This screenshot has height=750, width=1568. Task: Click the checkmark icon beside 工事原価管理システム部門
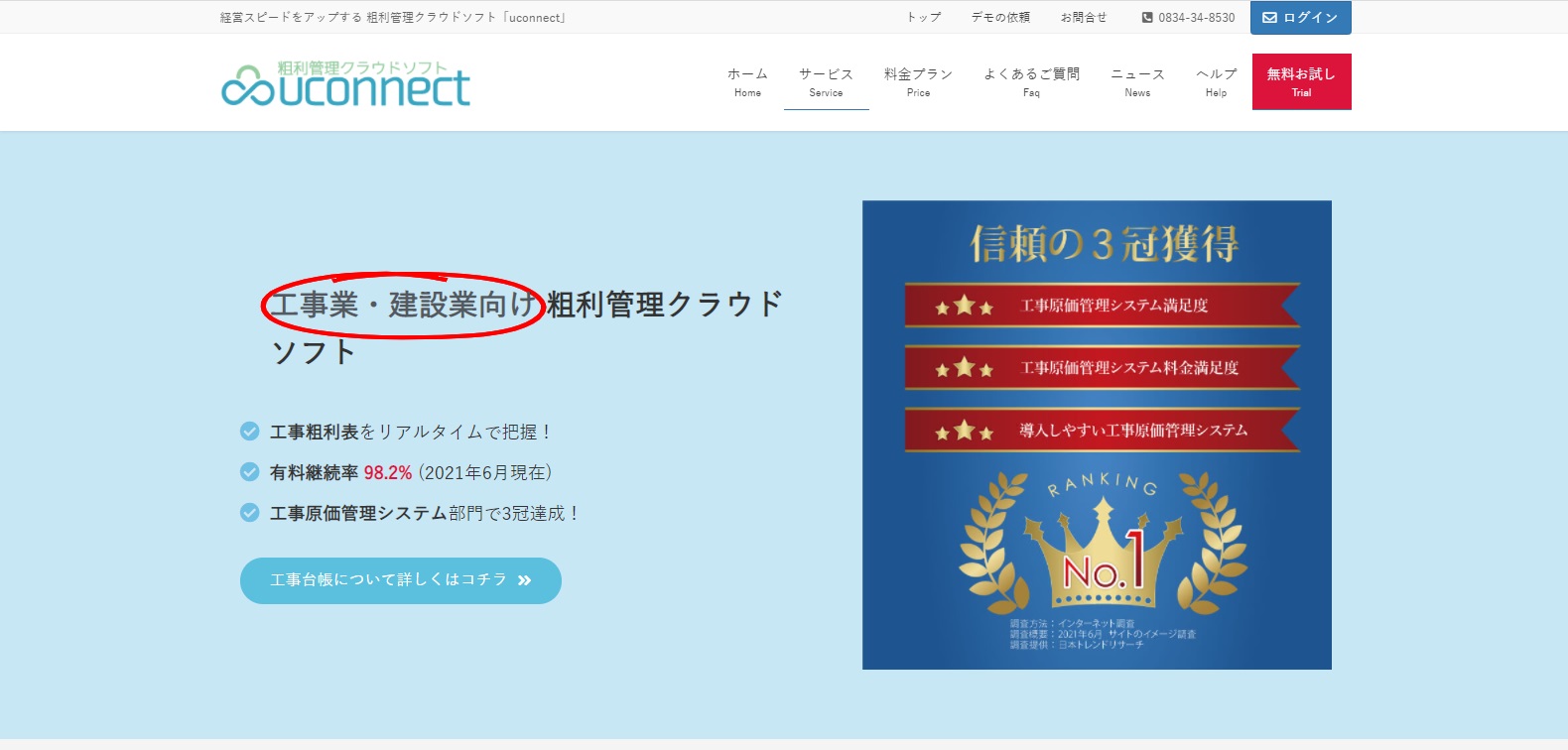coord(250,512)
